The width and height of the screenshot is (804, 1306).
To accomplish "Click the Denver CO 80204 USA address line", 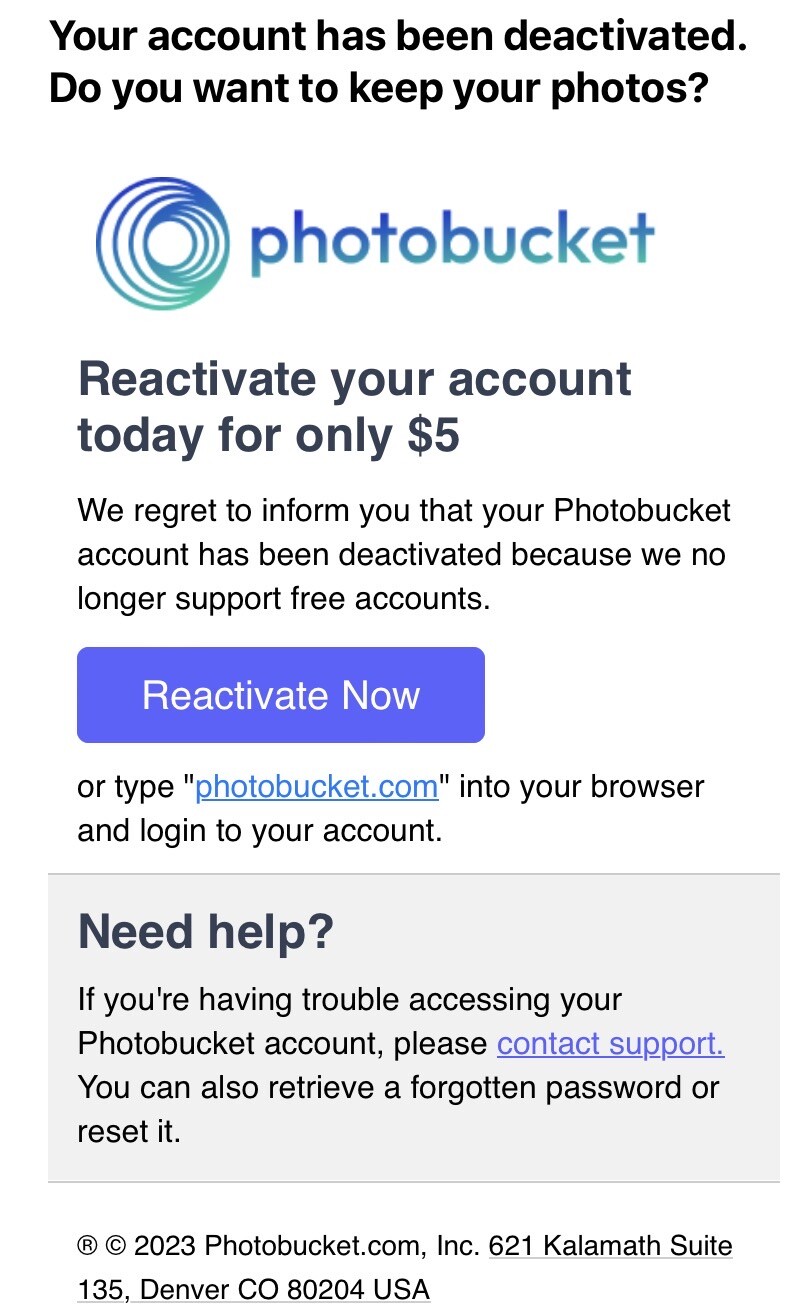I will pyautogui.click(x=254, y=1290).
